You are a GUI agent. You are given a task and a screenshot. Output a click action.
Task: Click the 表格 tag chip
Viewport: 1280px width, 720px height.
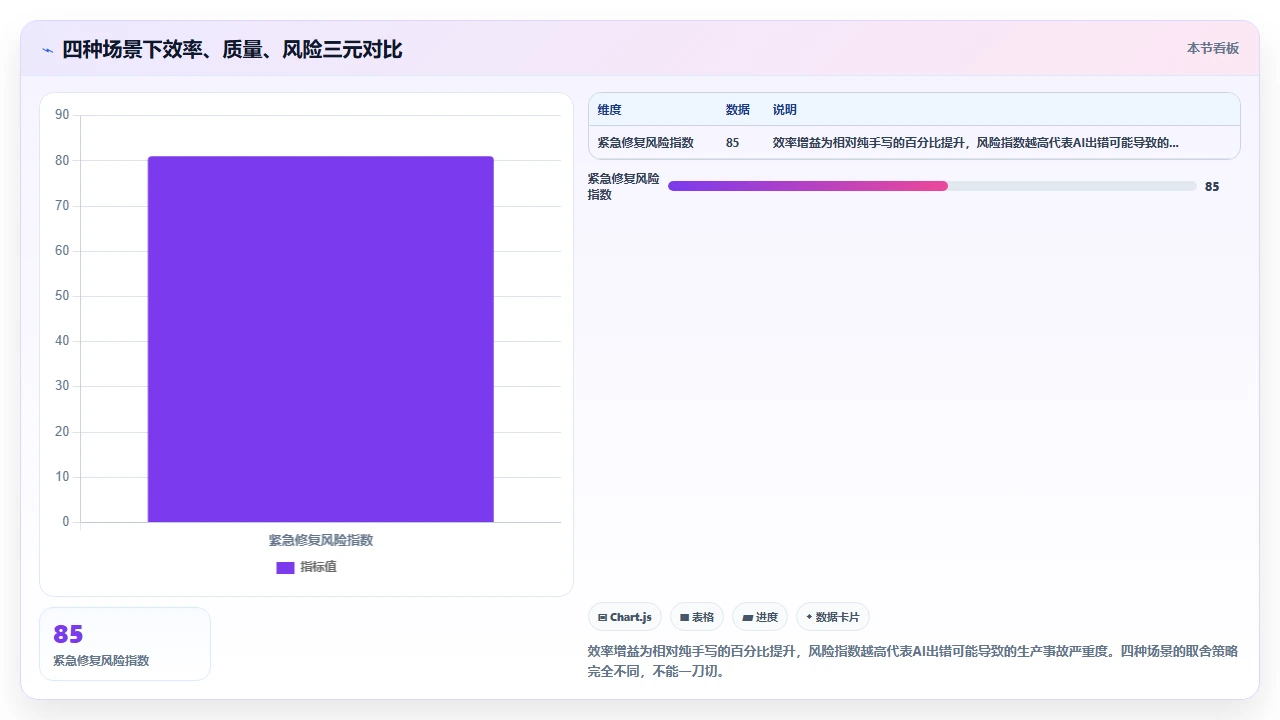point(696,617)
